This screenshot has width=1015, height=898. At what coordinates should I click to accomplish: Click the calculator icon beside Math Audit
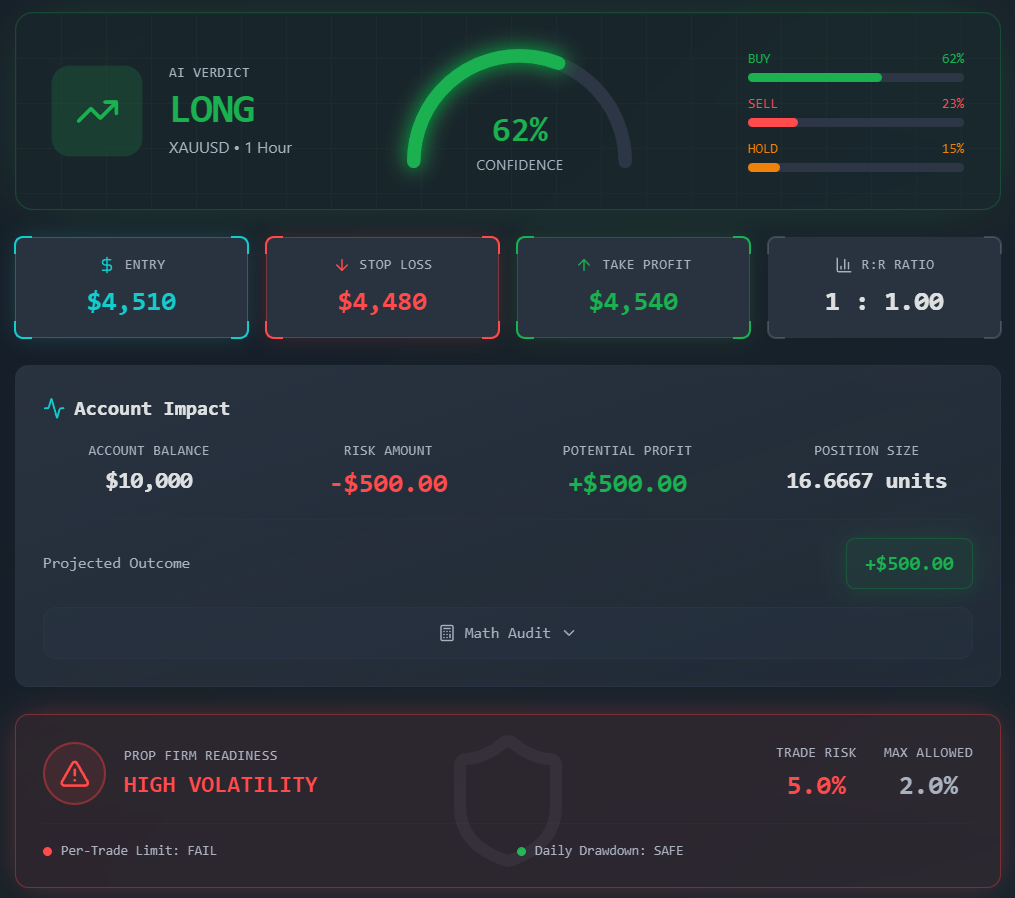coord(444,632)
